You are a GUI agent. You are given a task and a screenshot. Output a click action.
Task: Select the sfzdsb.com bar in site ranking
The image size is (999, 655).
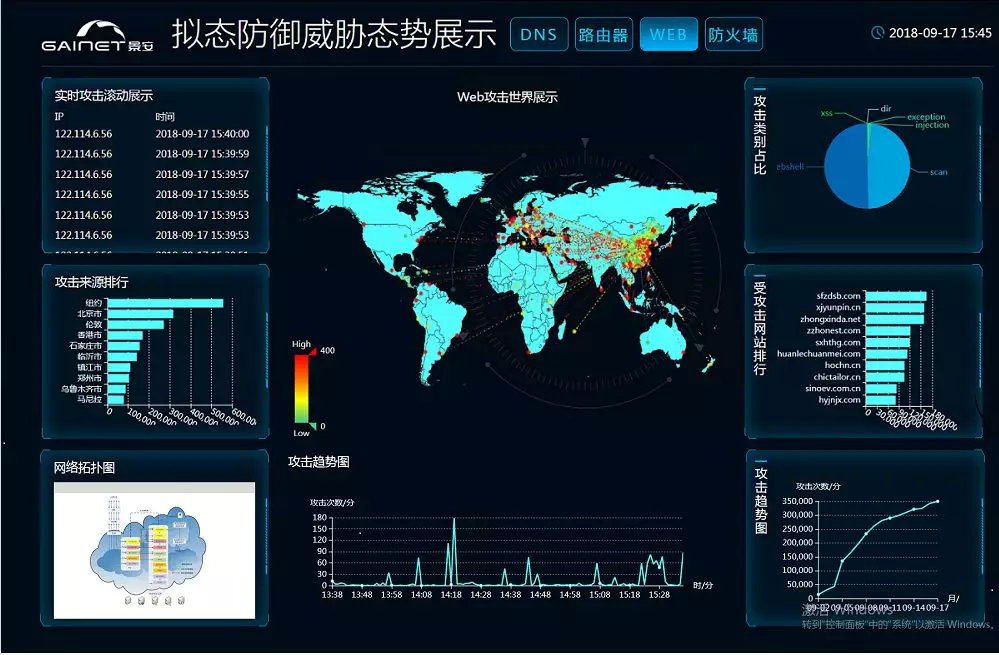pos(896,296)
